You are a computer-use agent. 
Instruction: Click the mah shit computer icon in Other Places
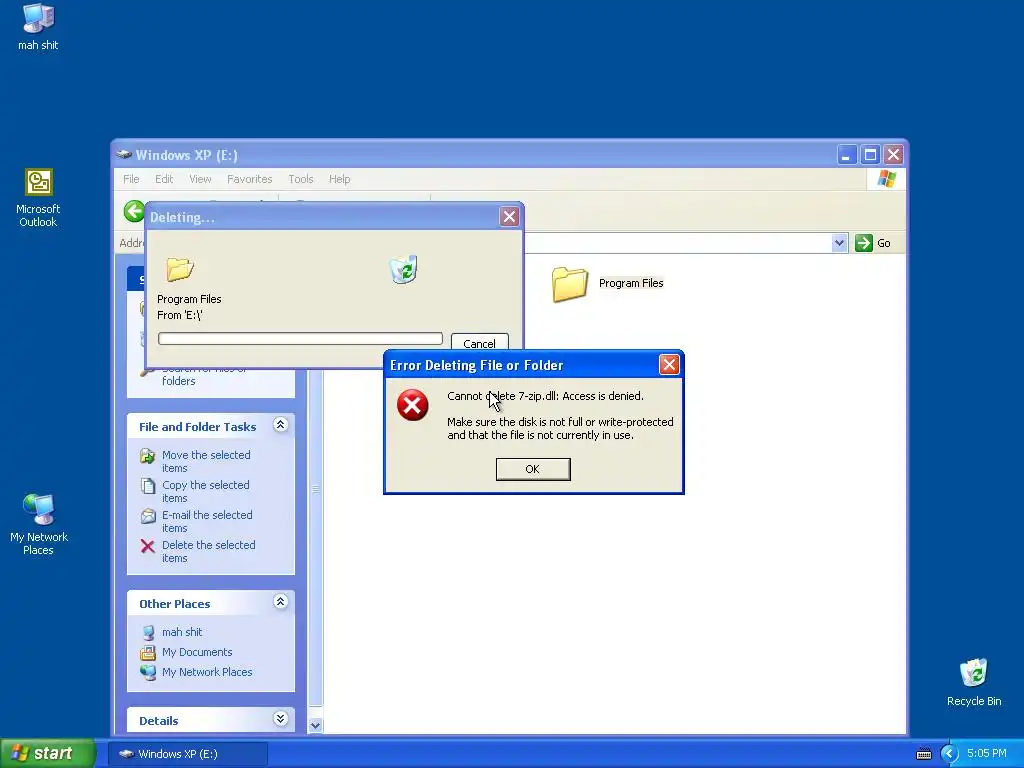148,632
